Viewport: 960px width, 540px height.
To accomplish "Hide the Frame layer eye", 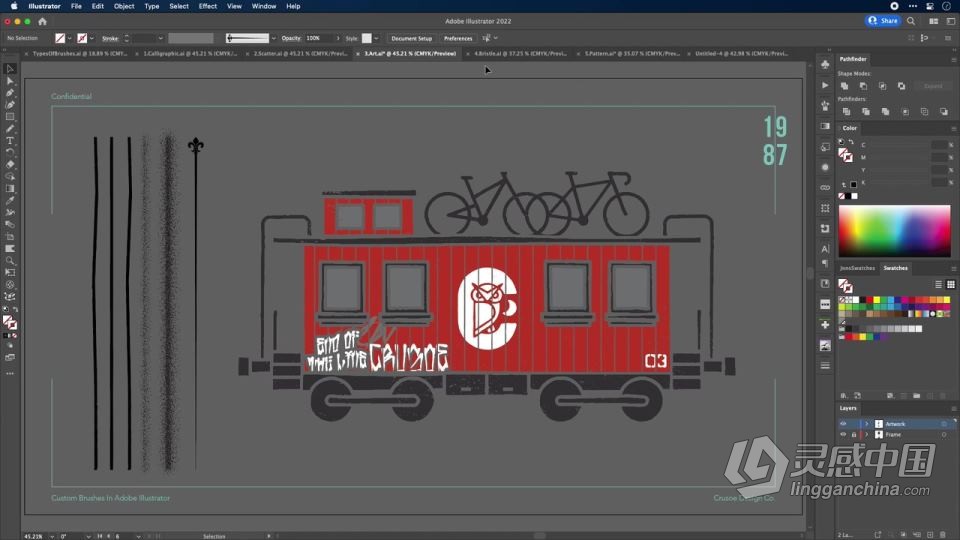I will point(843,435).
